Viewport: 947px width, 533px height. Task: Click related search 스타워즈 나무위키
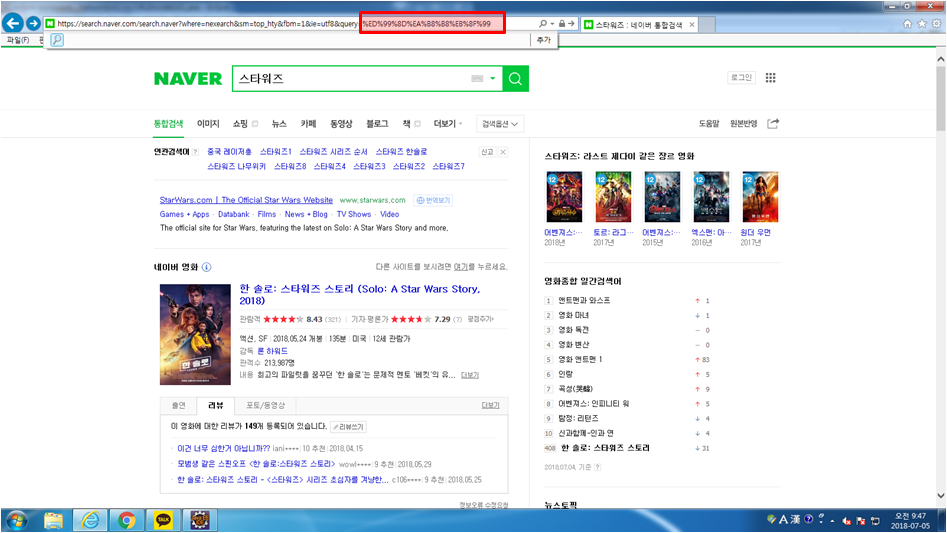click(236, 166)
